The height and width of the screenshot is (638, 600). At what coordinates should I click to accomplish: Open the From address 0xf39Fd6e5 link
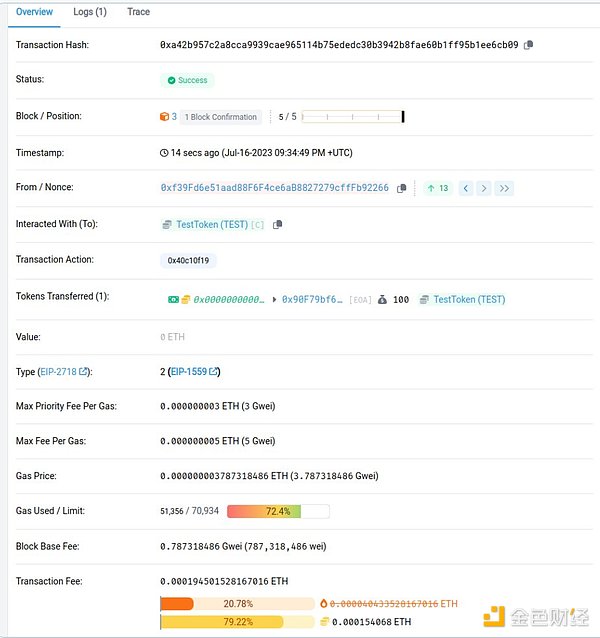pos(274,188)
